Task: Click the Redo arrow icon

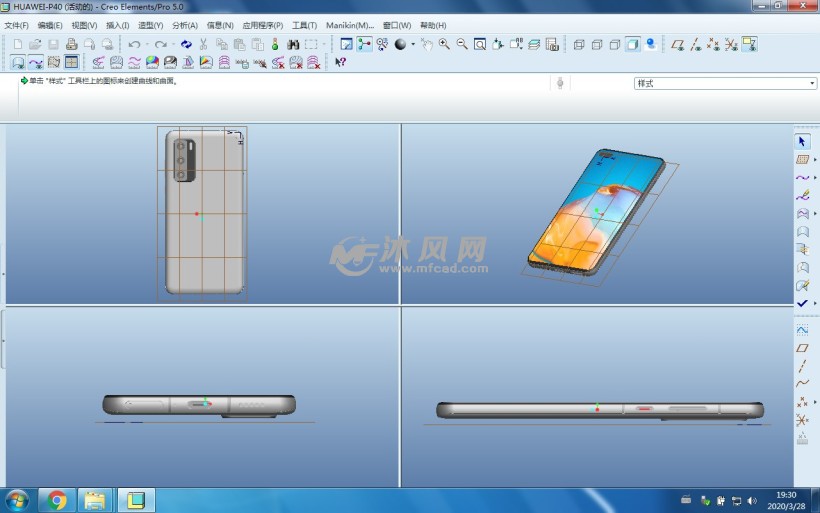Action: pyautogui.click(x=161, y=44)
